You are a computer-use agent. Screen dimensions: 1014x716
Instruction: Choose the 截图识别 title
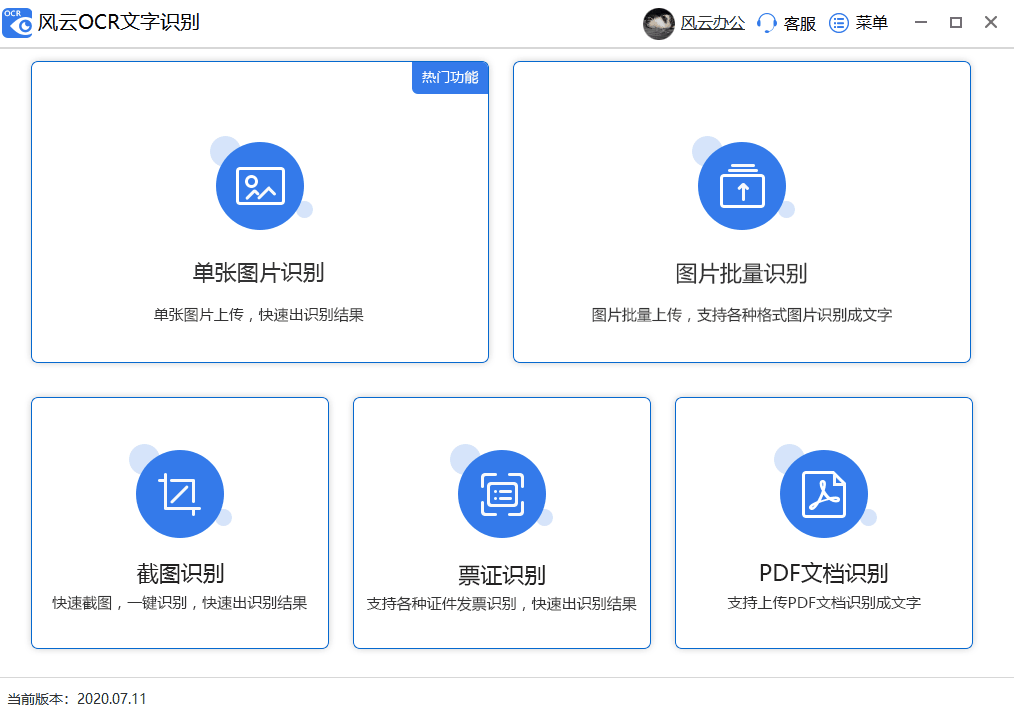pos(180,574)
